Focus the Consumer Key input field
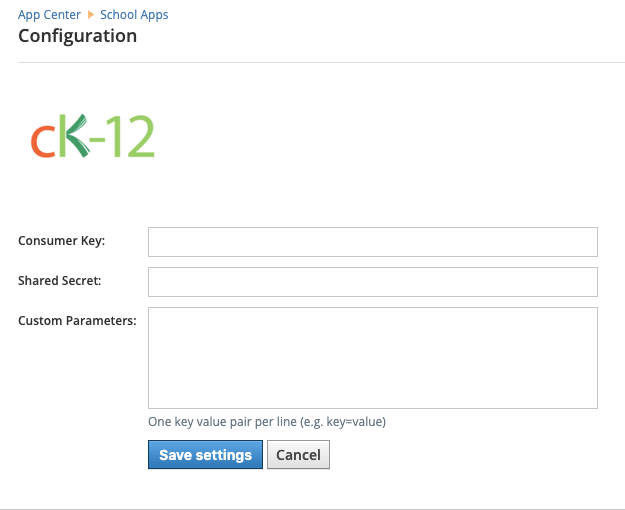The image size is (625, 510). pyautogui.click(x=372, y=242)
